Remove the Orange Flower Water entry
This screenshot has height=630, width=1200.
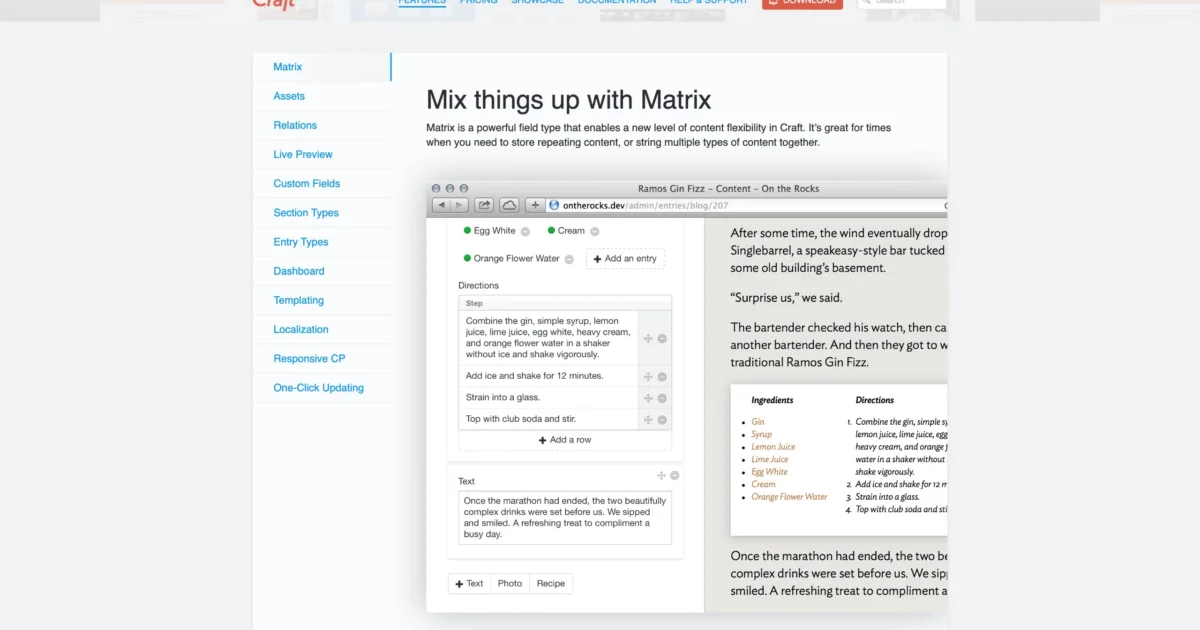click(569, 259)
